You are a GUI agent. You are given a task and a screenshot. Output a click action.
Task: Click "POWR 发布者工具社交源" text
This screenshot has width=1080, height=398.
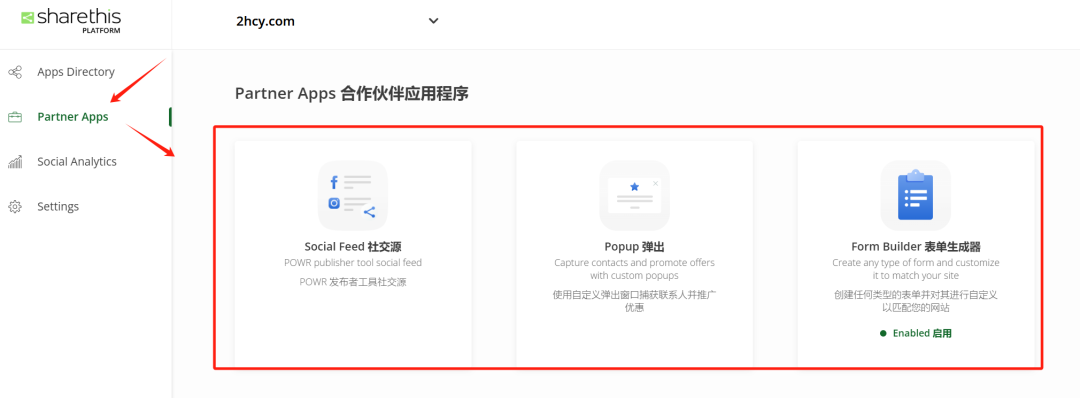[353, 282]
